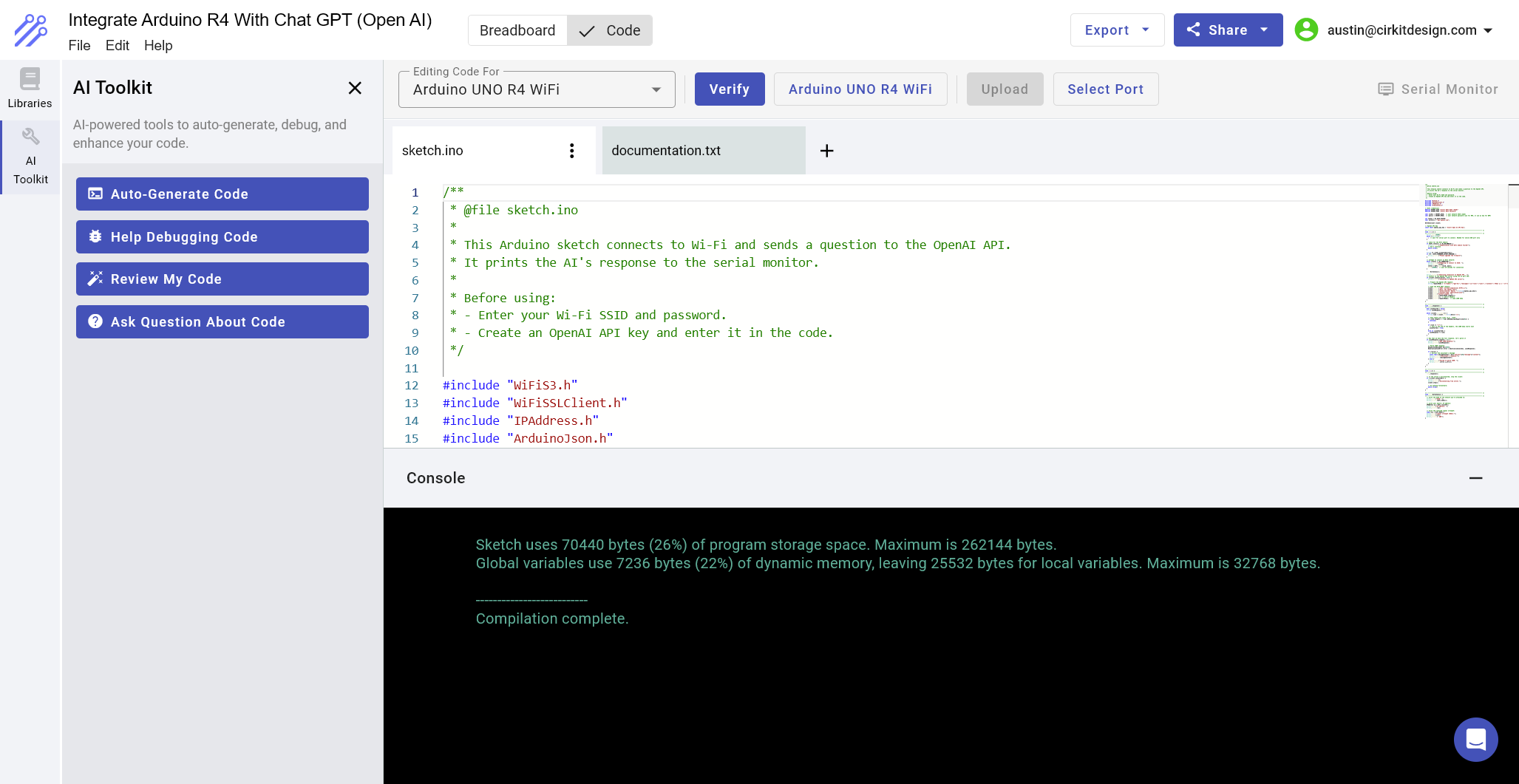
Task: Click the project title text
Action: click(251, 20)
